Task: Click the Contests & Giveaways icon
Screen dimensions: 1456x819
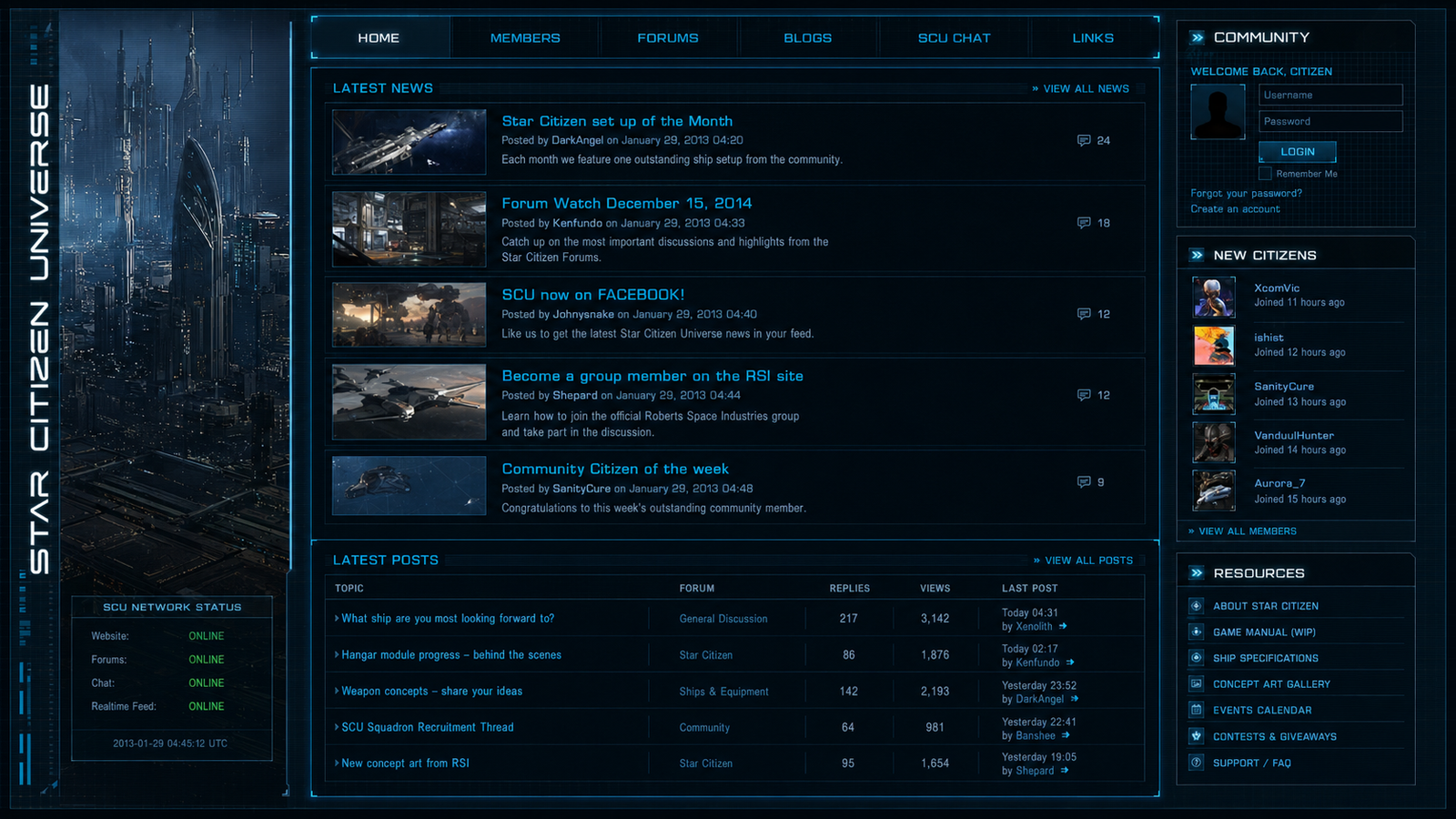Action: (x=1196, y=736)
